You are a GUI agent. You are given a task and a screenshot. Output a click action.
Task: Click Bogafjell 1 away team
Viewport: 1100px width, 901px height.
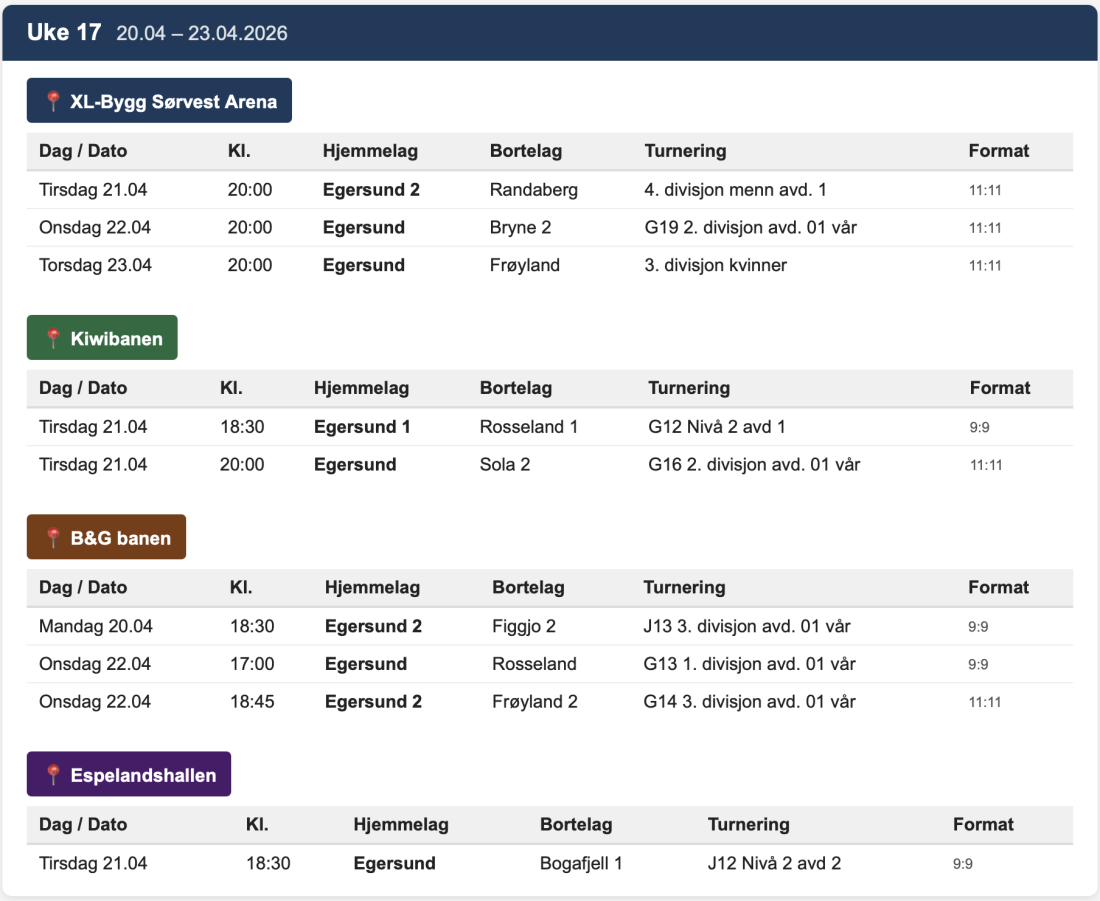pyautogui.click(x=581, y=863)
